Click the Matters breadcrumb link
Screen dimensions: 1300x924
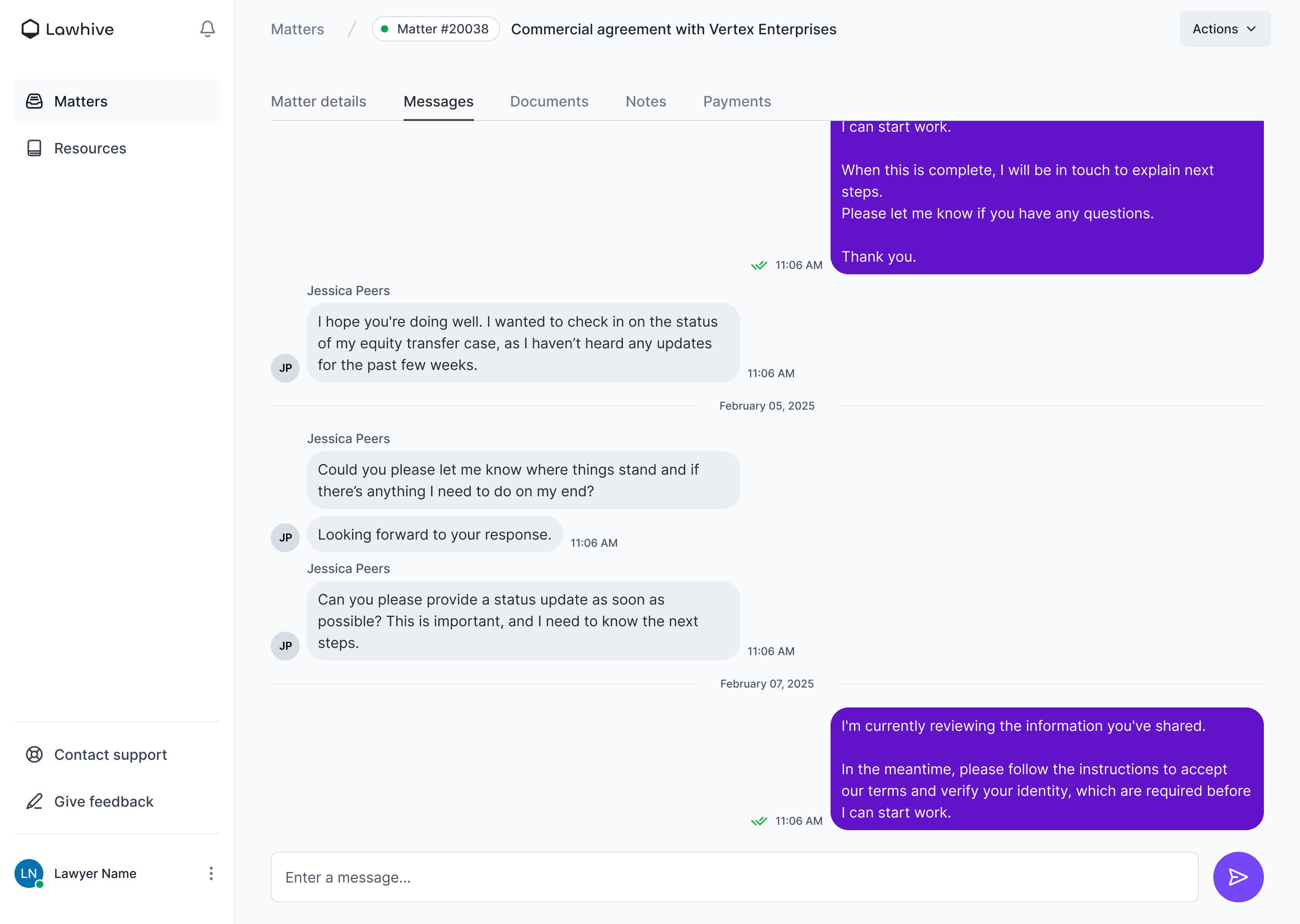[297, 29]
